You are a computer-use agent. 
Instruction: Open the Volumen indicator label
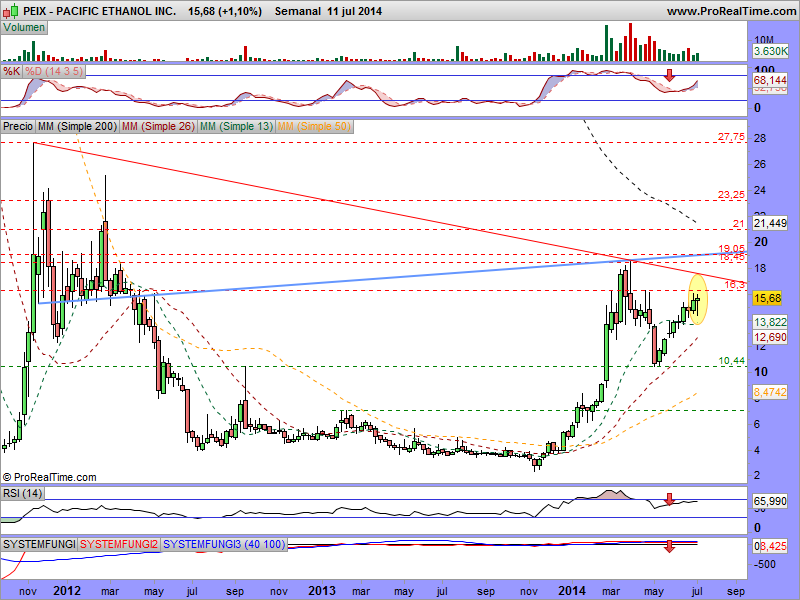point(24,28)
